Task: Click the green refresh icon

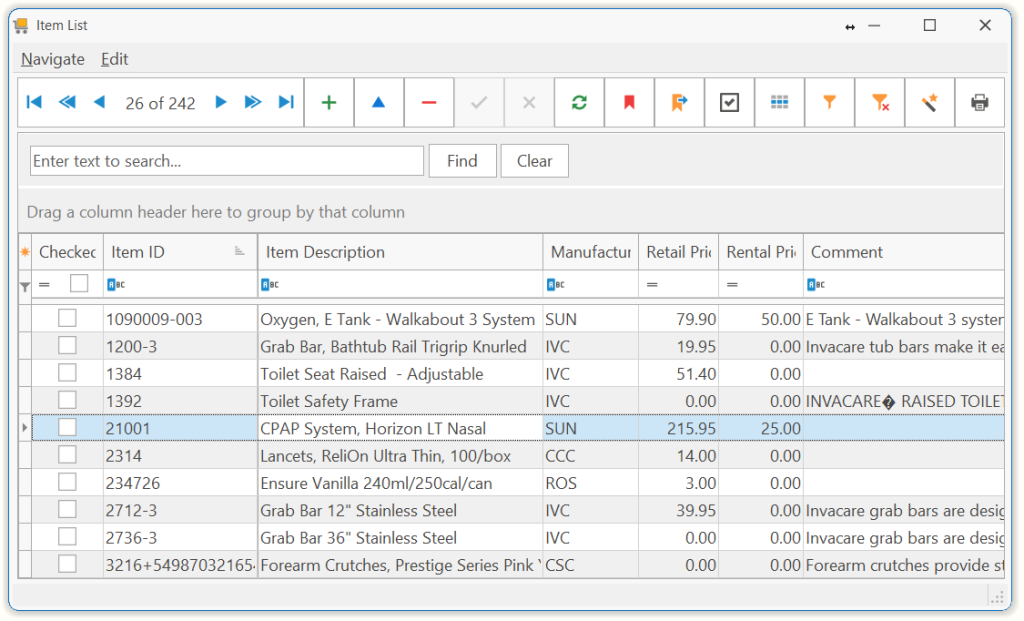Action: [x=579, y=103]
